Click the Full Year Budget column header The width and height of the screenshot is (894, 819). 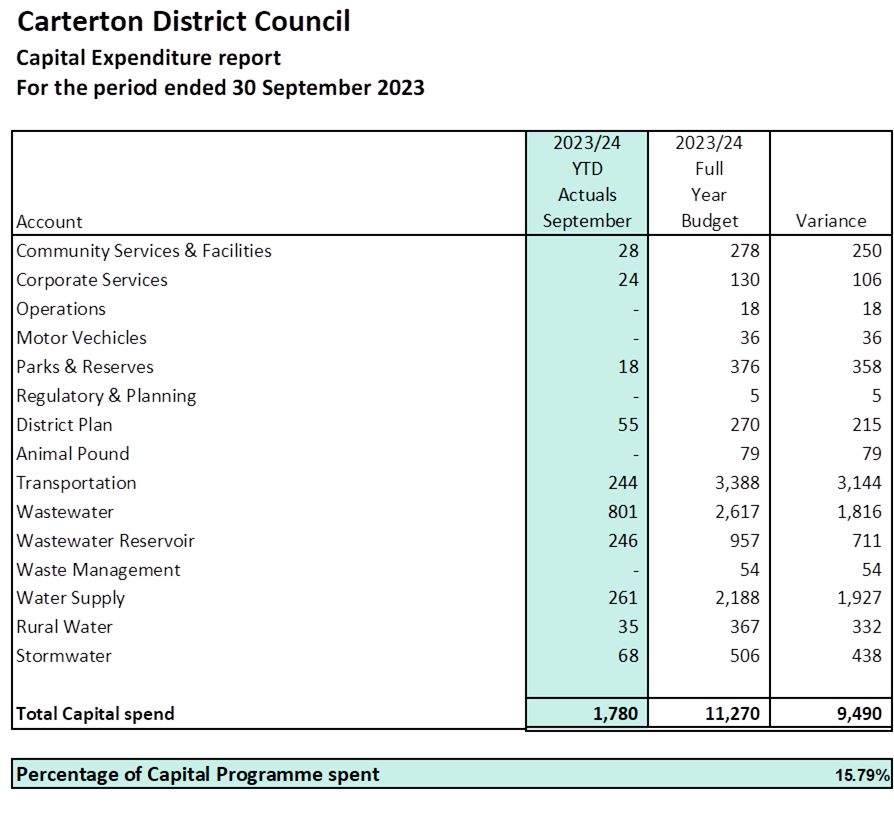pyautogui.click(x=709, y=182)
